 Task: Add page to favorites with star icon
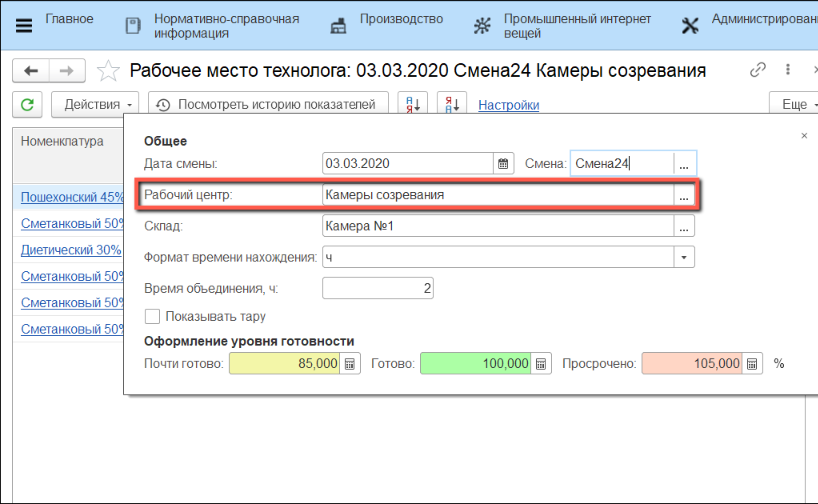111,71
